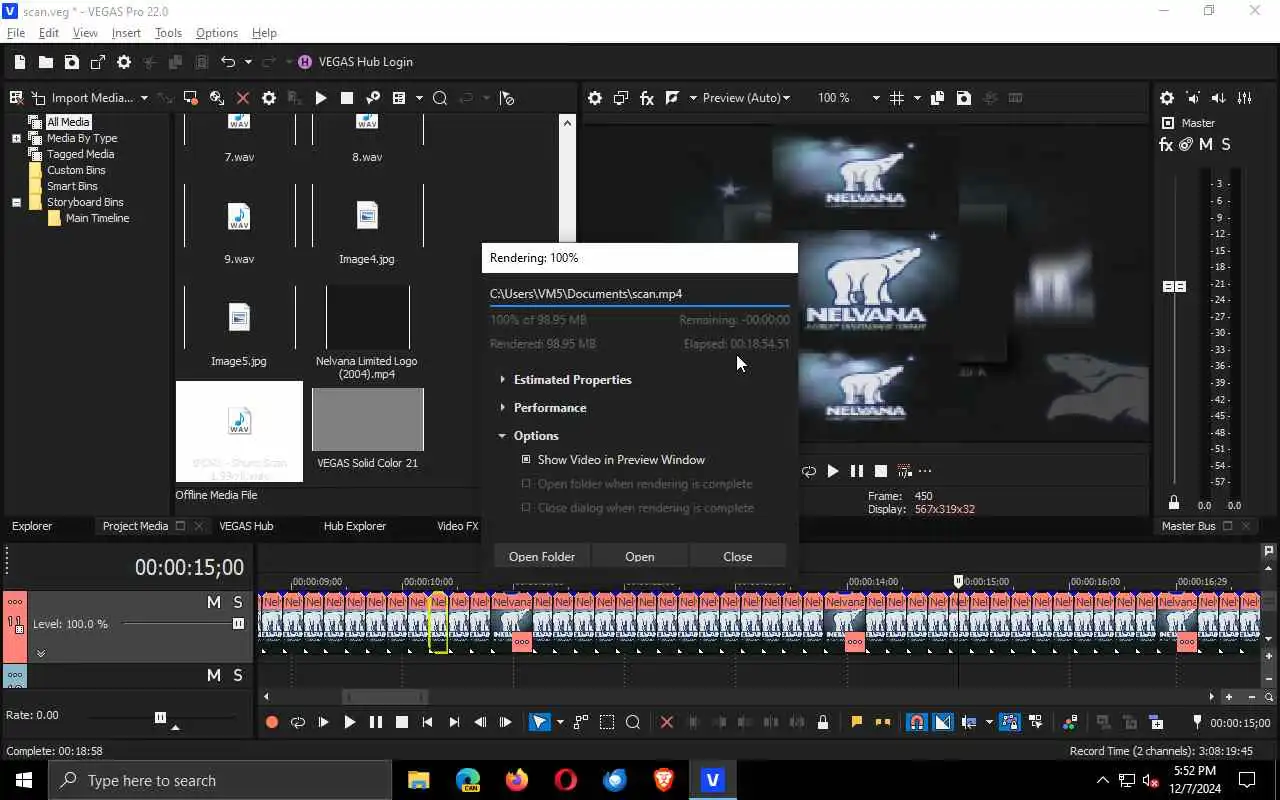Click the search media magnifier icon
Image resolution: width=1280 pixels, height=800 pixels.
pos(440,98)
